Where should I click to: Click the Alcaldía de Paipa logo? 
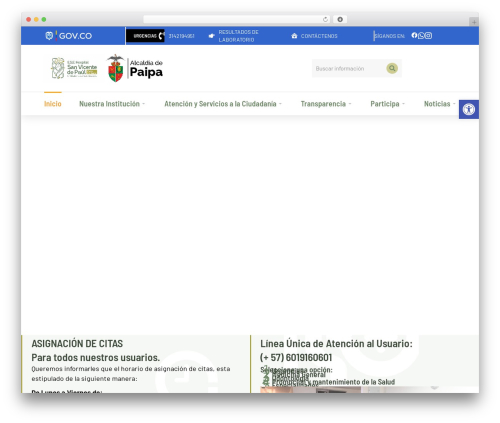pyautogui.click(x=135, y=68)
